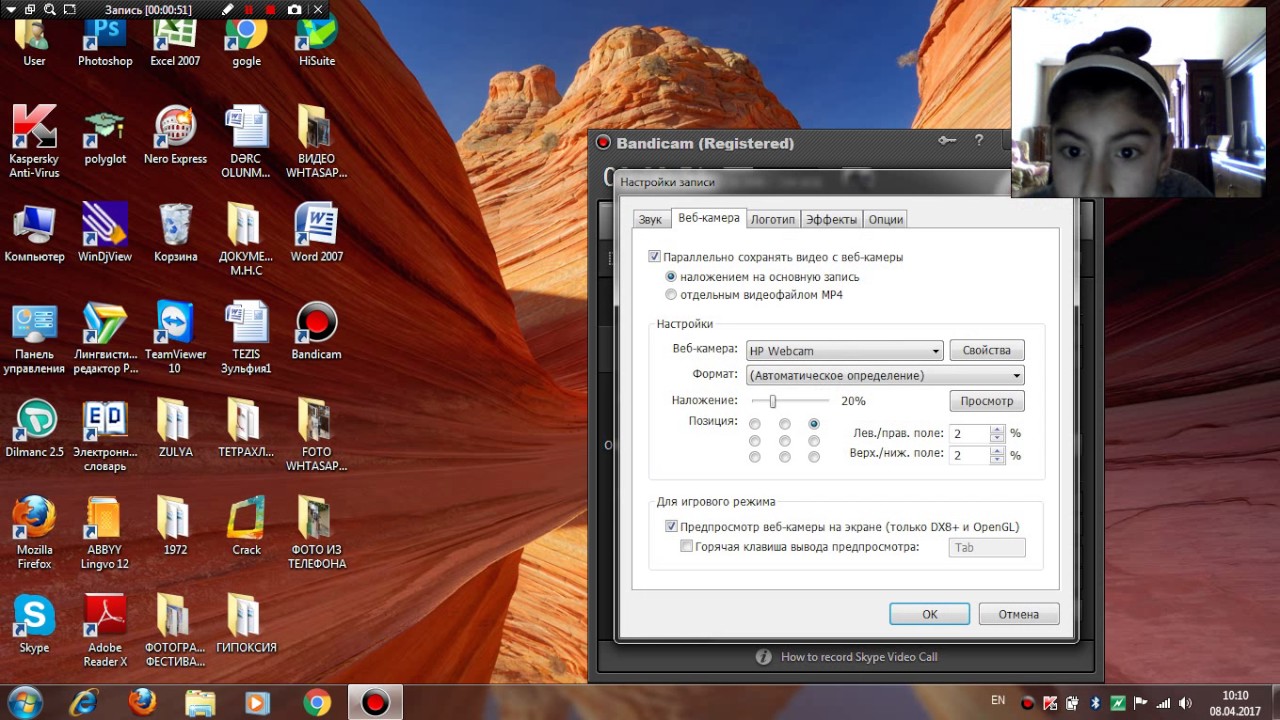
Task: Decrease top/bottom margin spinner value
Action: click(997, 460)
